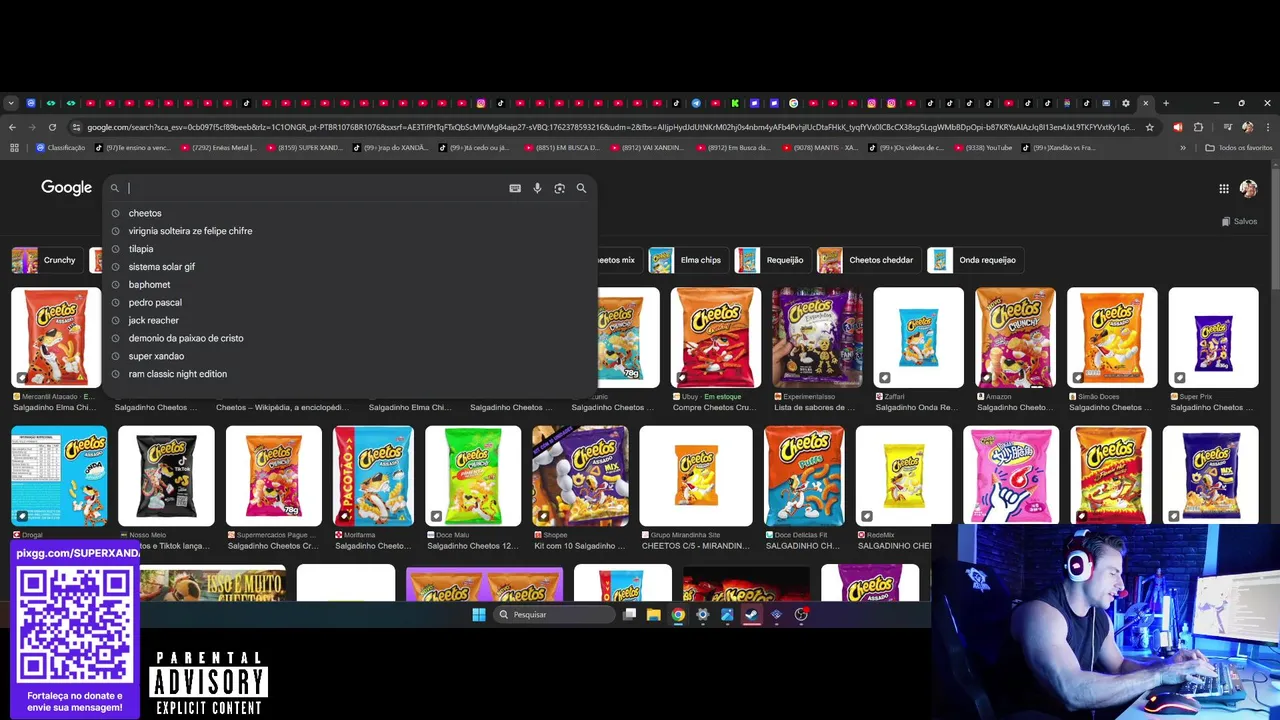Open Salvos saved items
The height and width of the screenshot is (720, 1280).
pyautogui.click(x=1240, y=221)
